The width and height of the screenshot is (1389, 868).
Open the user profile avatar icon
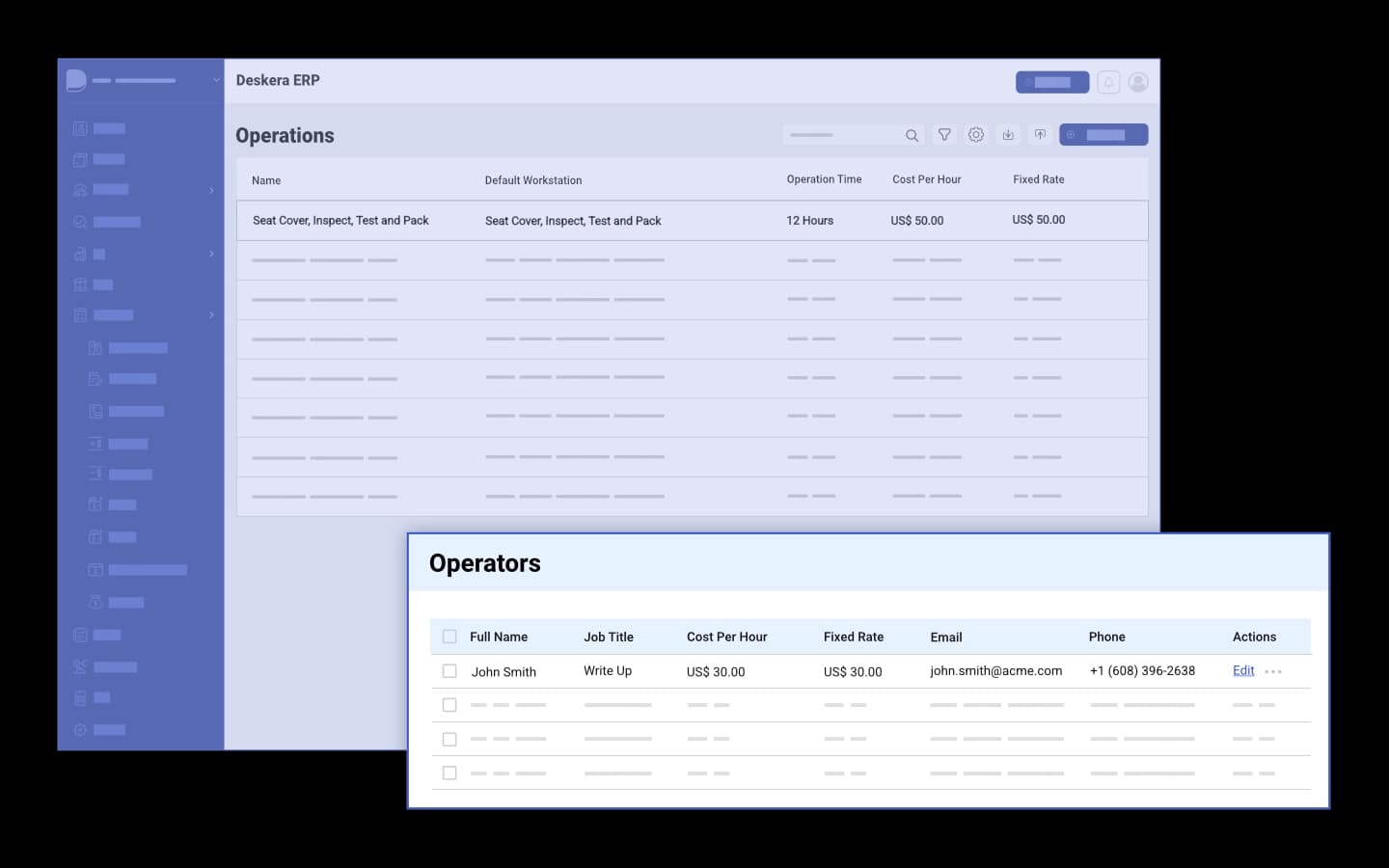point(1138,82)
